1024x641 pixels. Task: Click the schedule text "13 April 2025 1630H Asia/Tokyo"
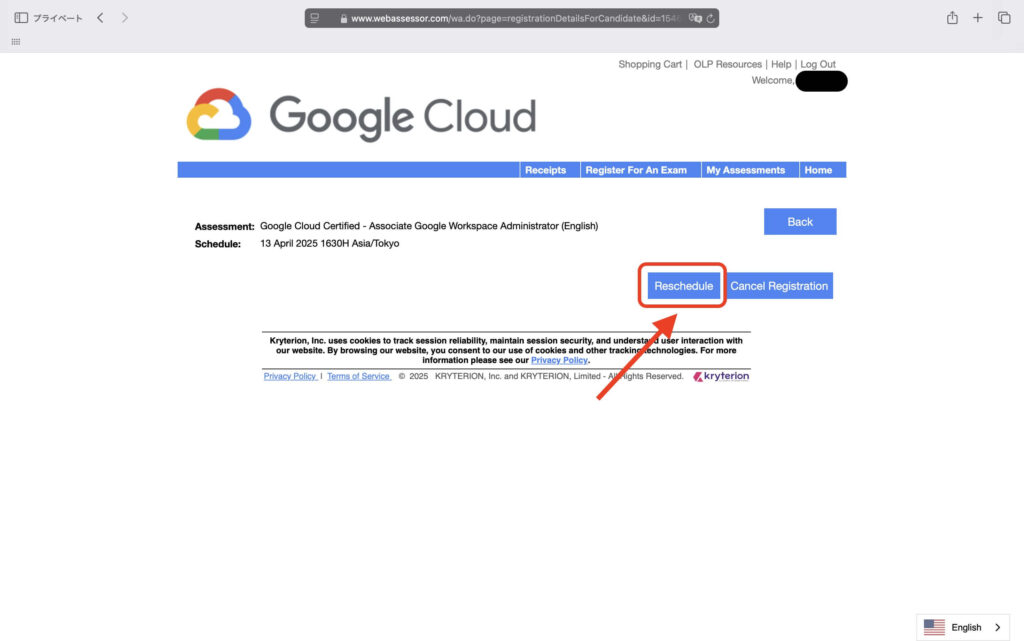pyautogui.click(x=330, y=243)
